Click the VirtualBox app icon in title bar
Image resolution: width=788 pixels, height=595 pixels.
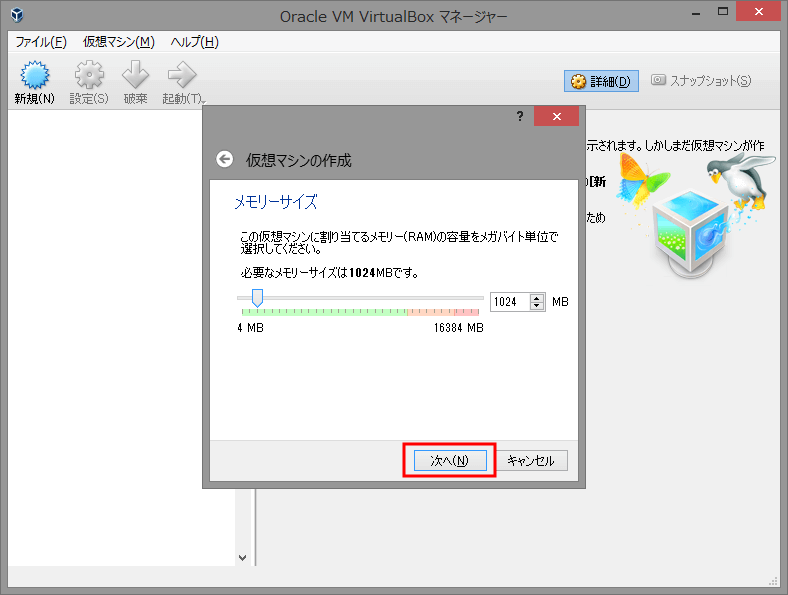[17, 15]
